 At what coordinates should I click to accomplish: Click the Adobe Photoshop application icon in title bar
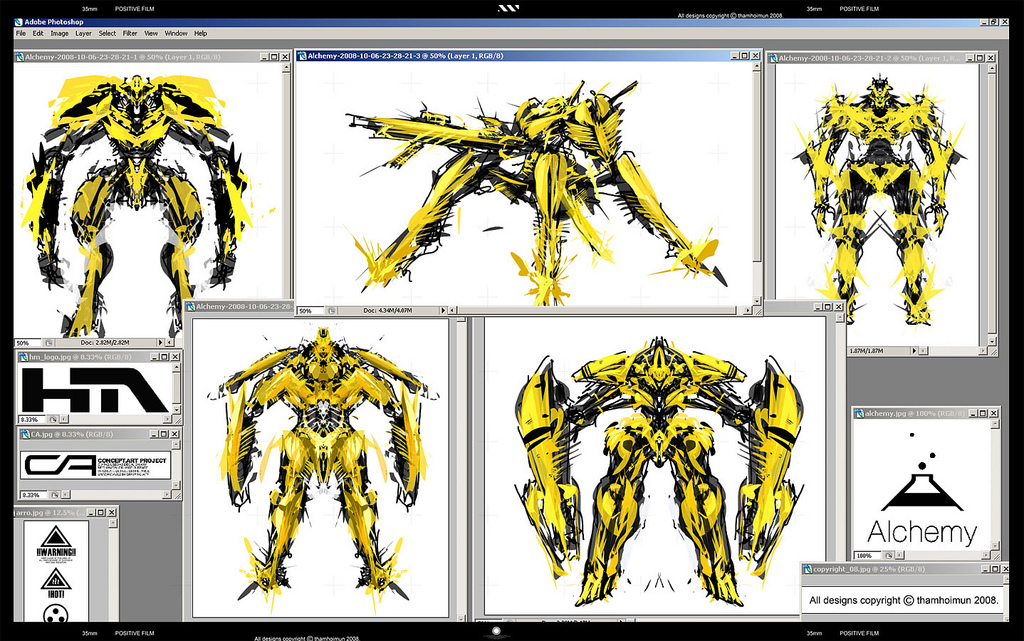pyautogui.click(x=19, y=22)
